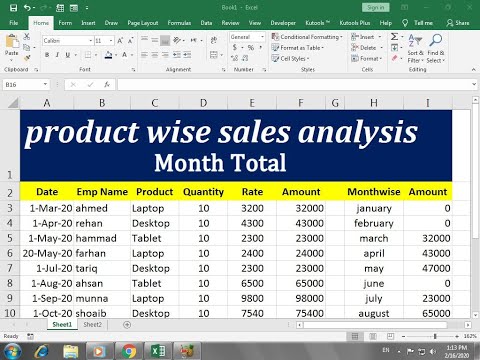Apply fill color with the paint bucket

108,55
